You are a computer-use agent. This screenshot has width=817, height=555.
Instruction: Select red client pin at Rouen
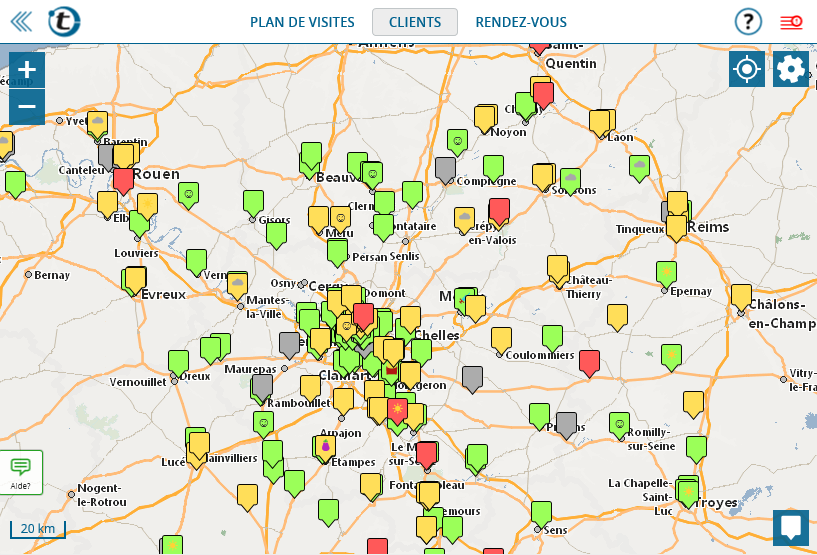(123, 180)
